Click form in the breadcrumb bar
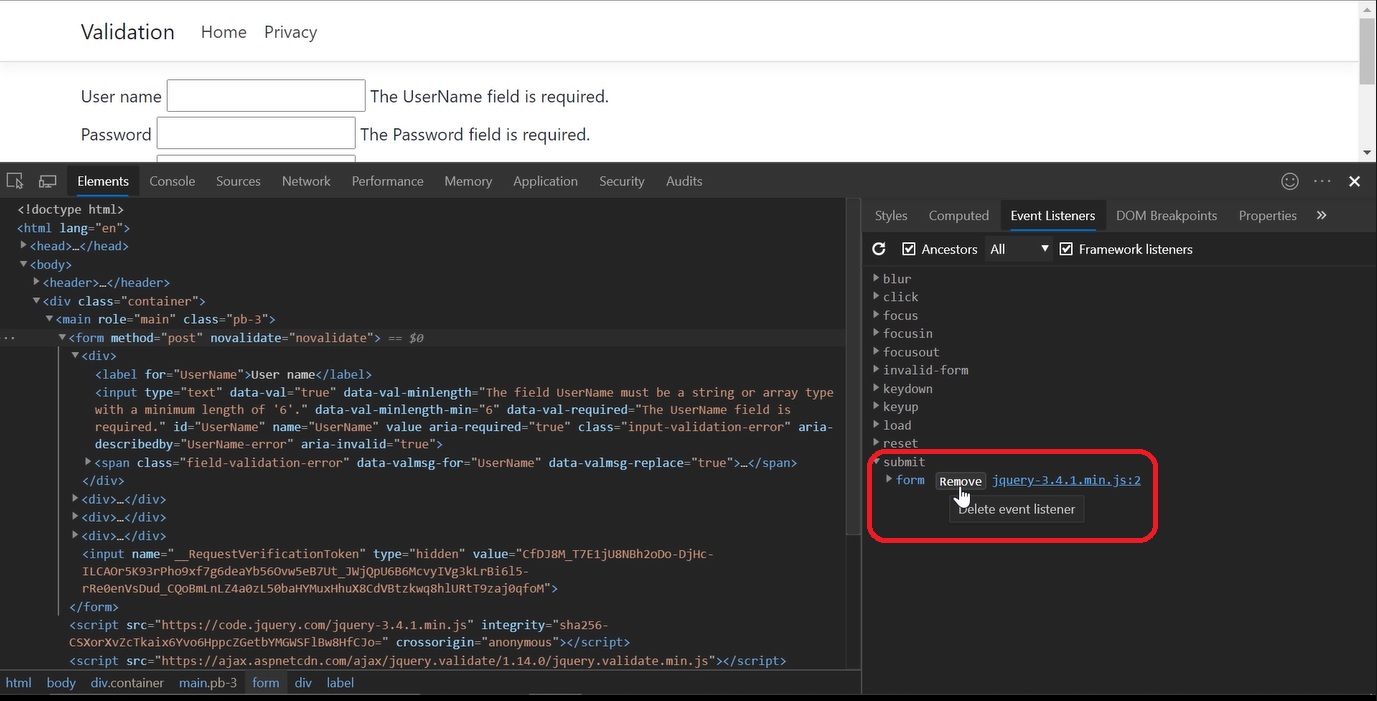The height and width of the screenshot is (701, 1377). pyautogui.click(x=266, y=683)
